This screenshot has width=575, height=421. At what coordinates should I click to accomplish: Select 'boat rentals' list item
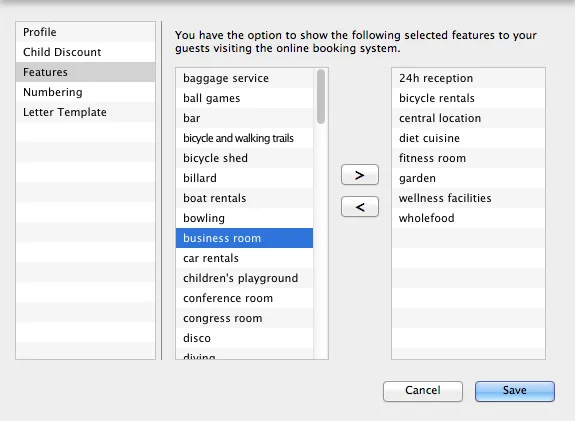244,198
